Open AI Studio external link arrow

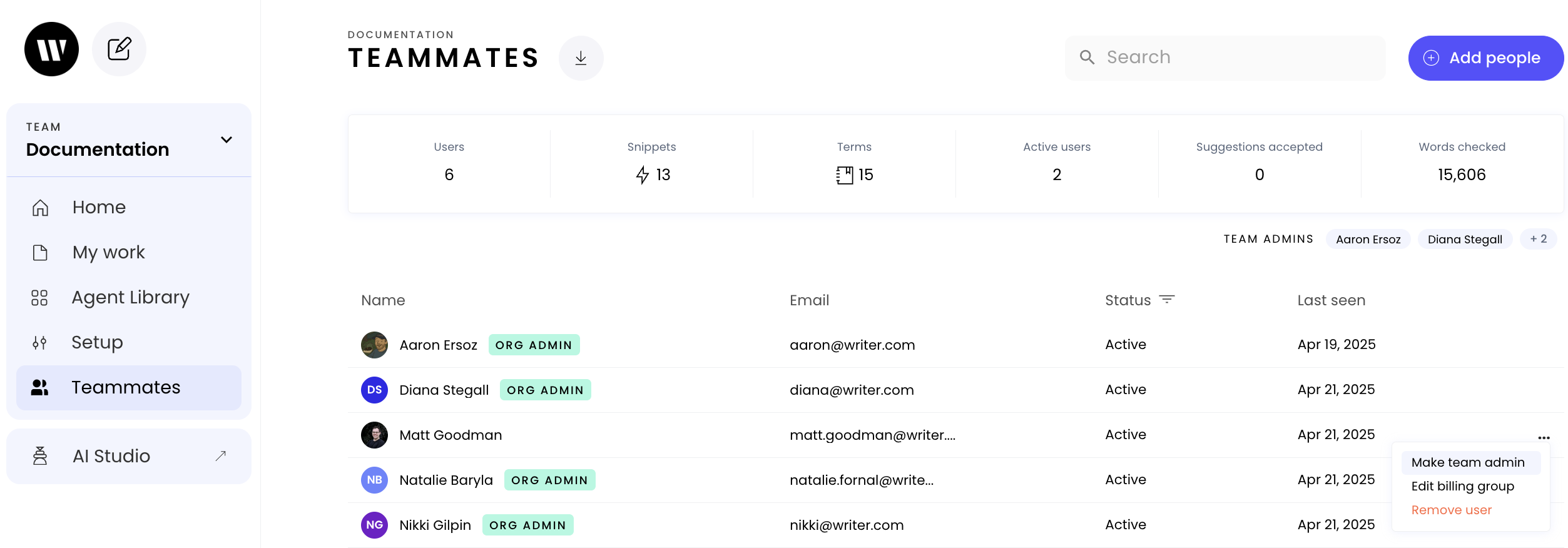tap(220, 456)
